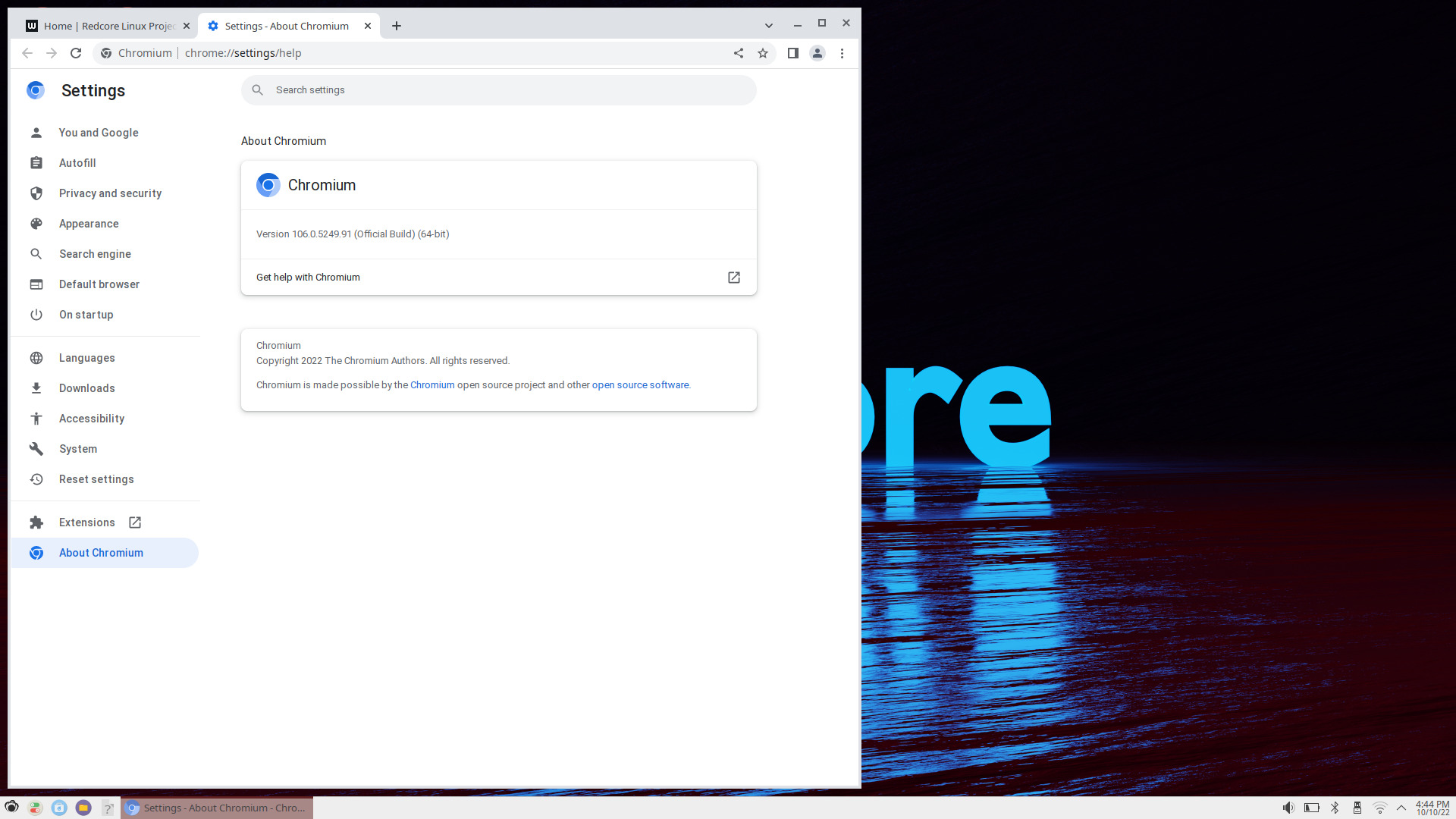Open the Extensions sidebar entry
Screen dimensions: 1456x819
coord(86,522)
